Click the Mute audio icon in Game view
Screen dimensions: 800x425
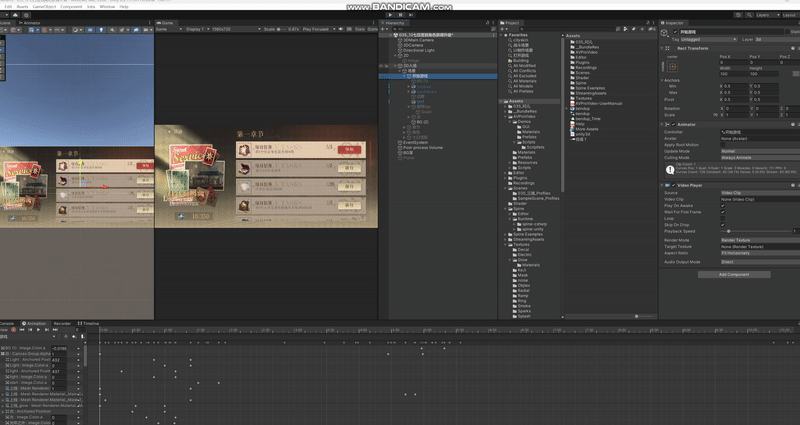[341, 29]
